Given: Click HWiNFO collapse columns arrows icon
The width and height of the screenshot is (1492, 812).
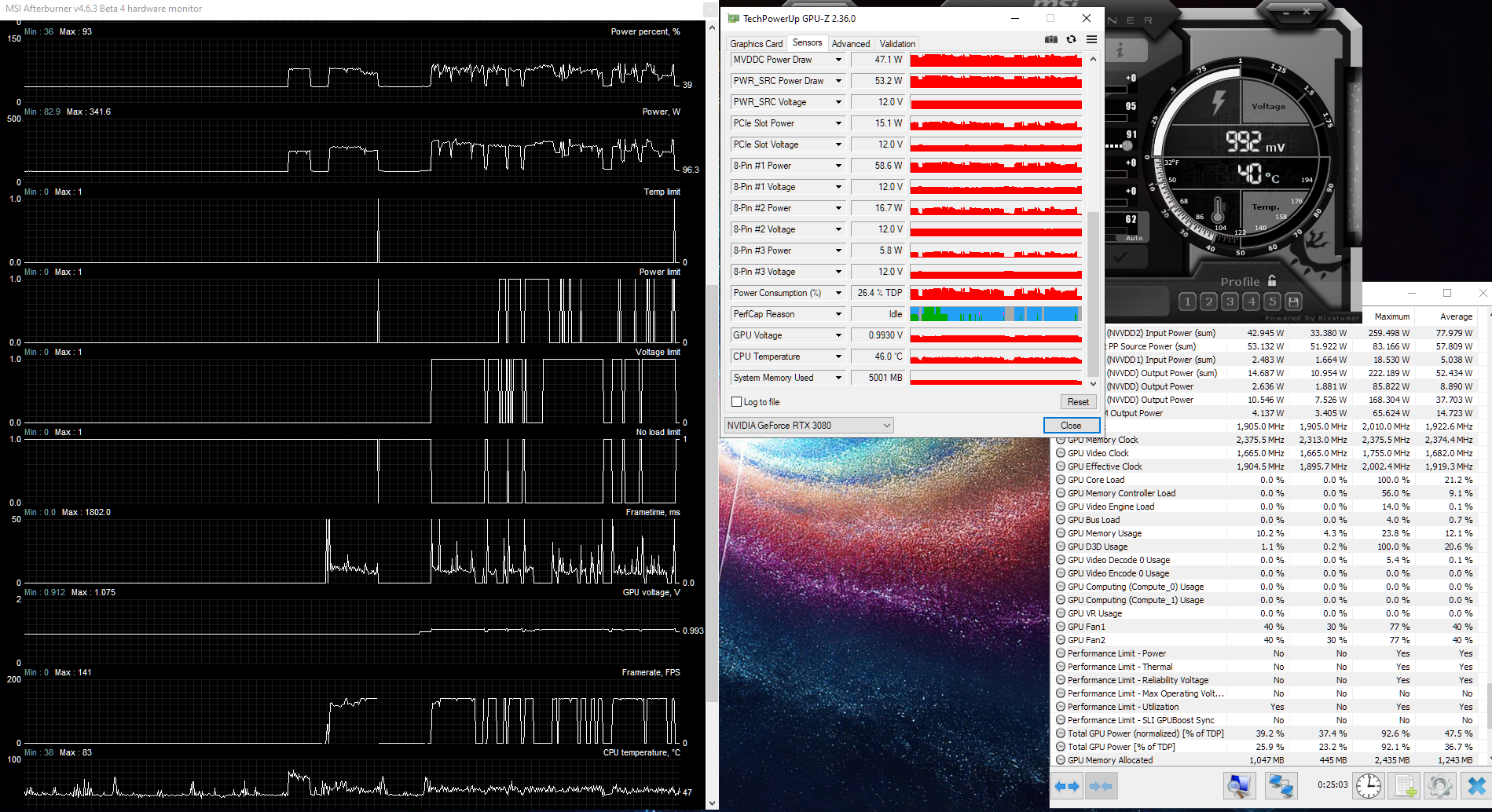Looking at the screenshot, I should coord(1101,786).
